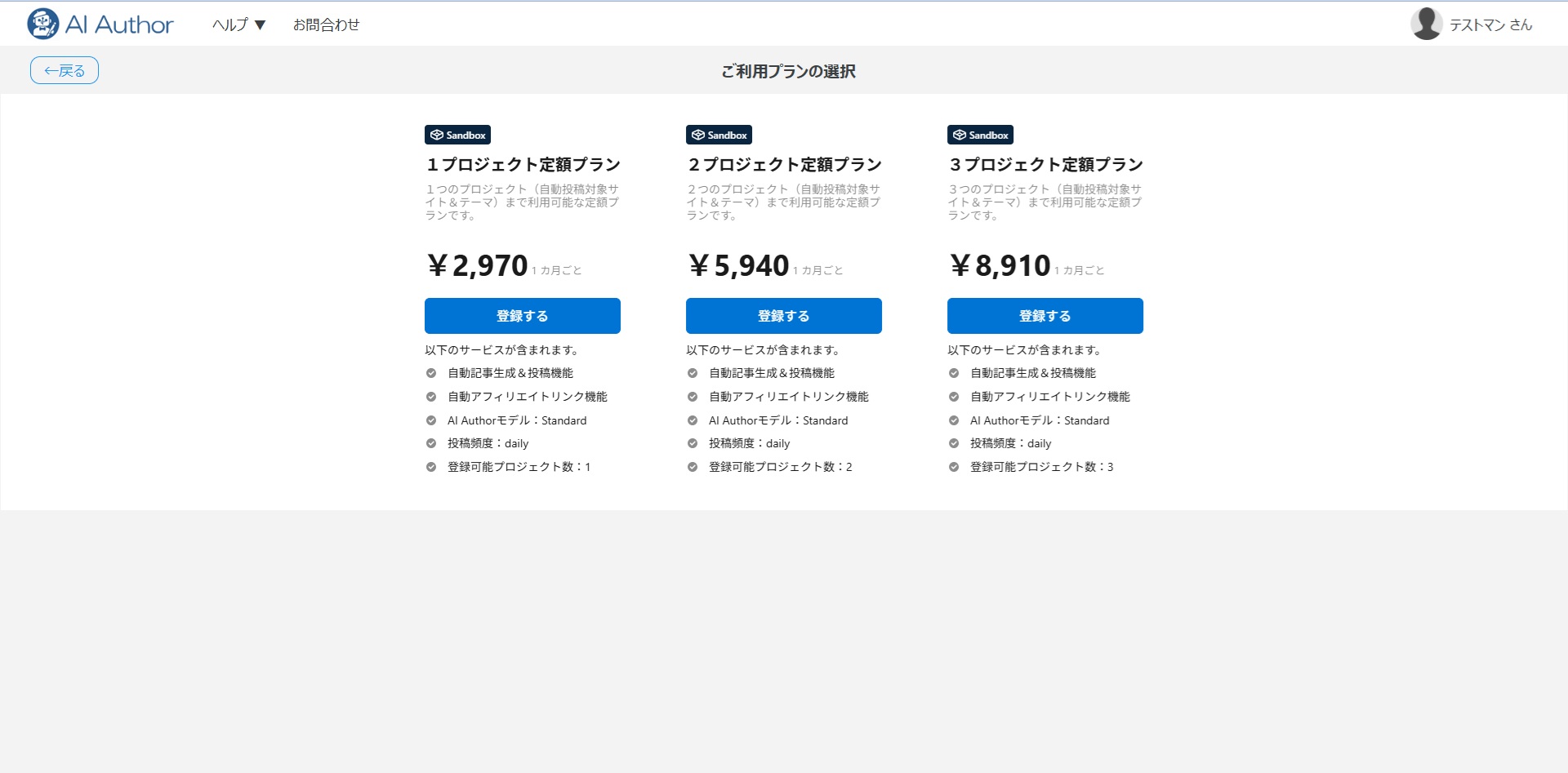Click checkmark icon beside 登録可能プロジェクト数：3
The image size is (1568, 773).
click(x=954, y=467)
